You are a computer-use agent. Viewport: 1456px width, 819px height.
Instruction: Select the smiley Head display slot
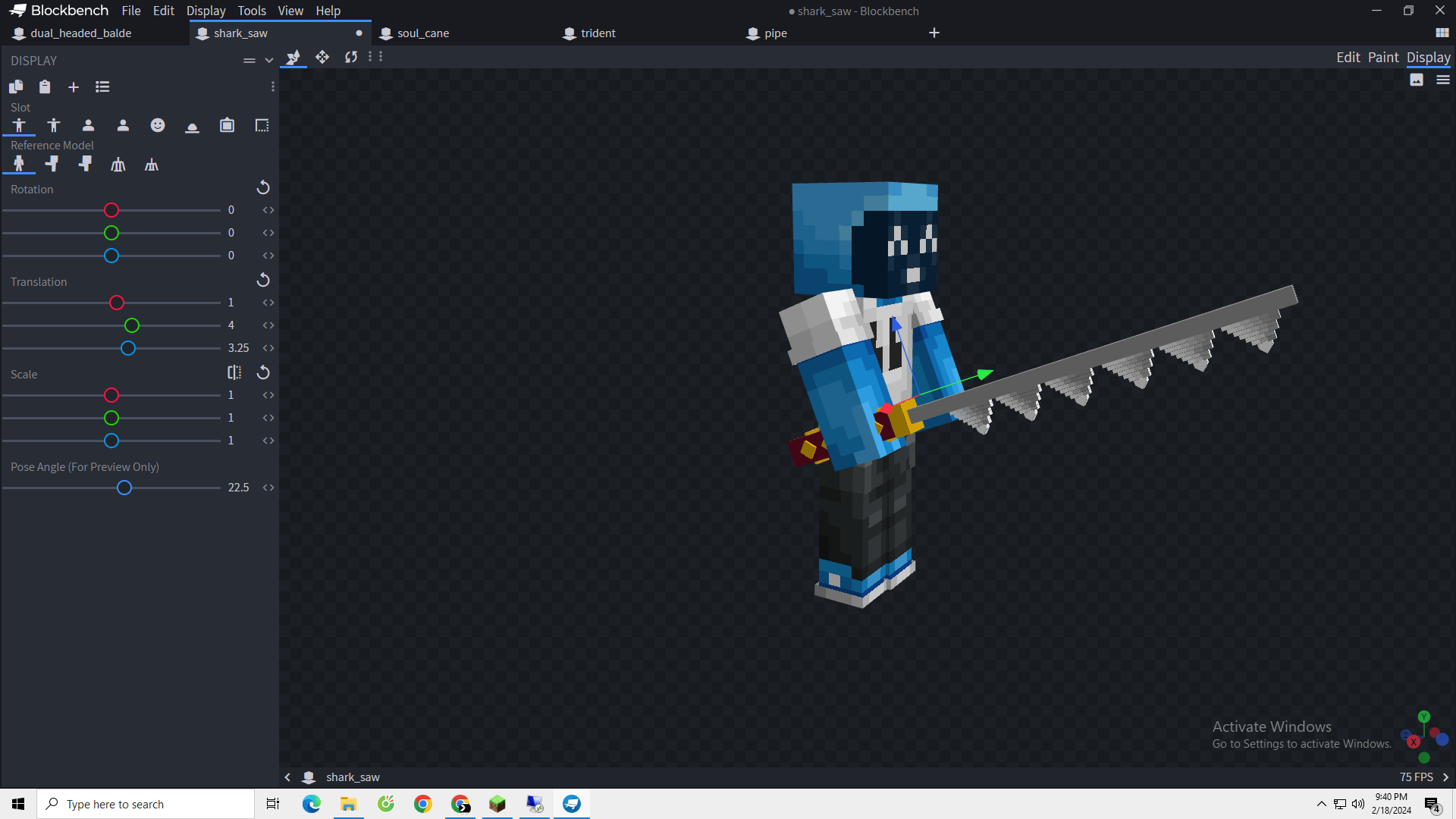[158, 125]
